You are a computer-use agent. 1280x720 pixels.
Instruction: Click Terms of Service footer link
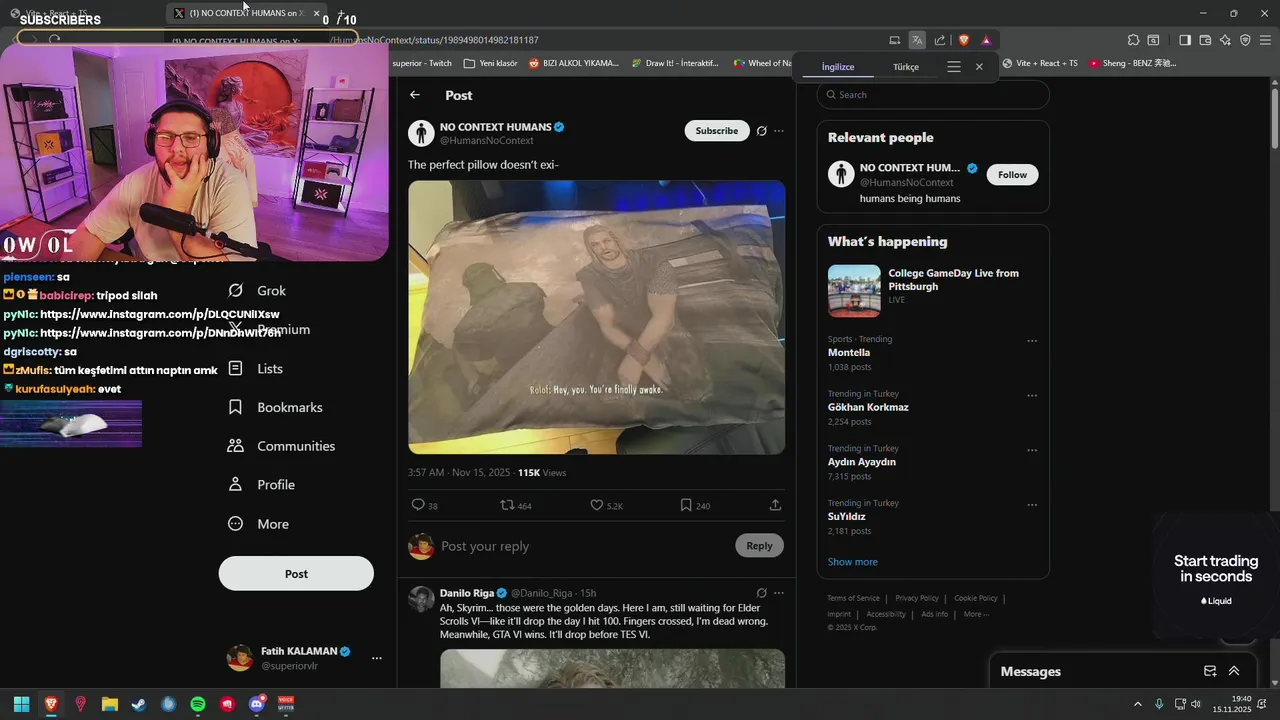853,598
